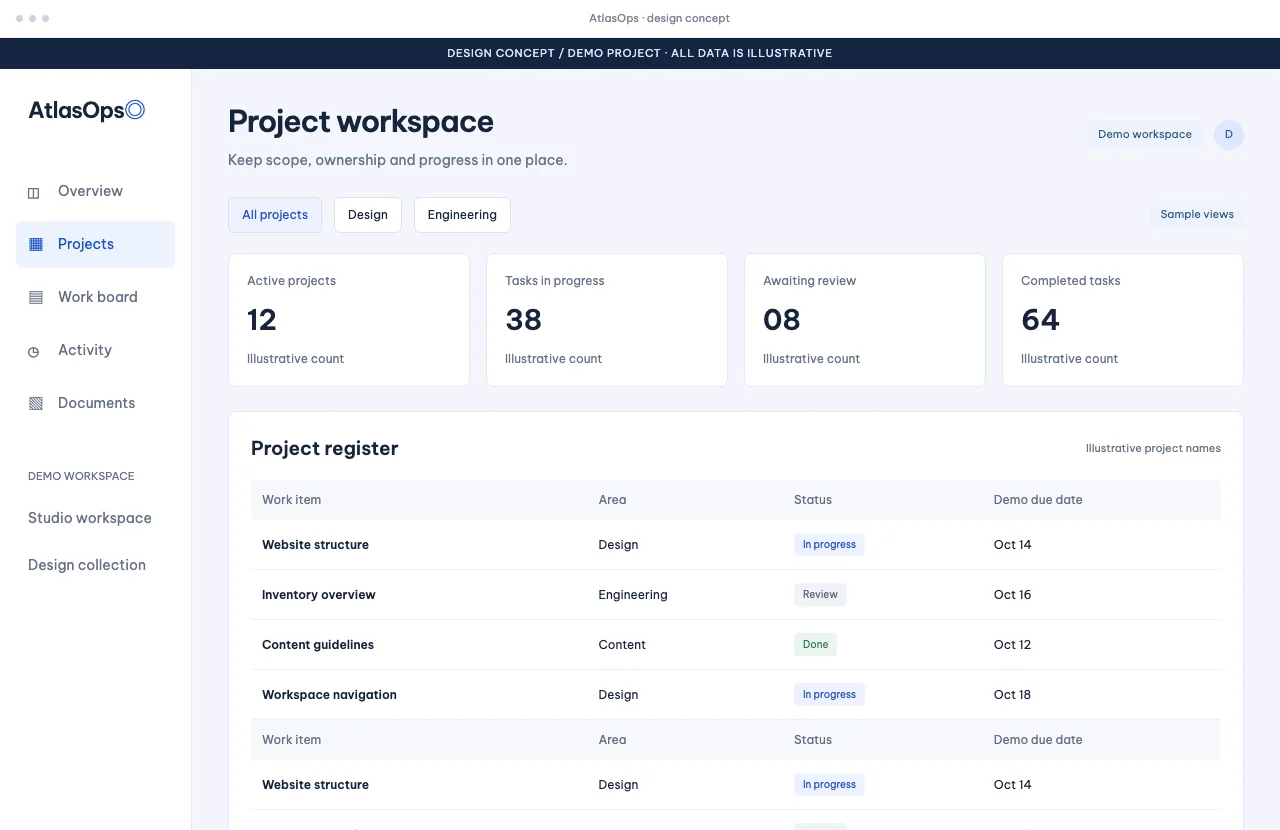Open the D user avatar
Image resolution: width=1280 pixels, height=830 pixels.
click(1229, 135)
